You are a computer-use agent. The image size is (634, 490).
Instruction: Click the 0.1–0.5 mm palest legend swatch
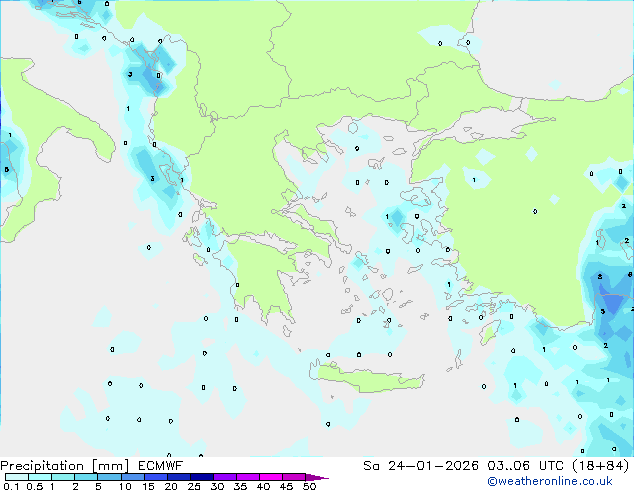(x=17, y=477)
